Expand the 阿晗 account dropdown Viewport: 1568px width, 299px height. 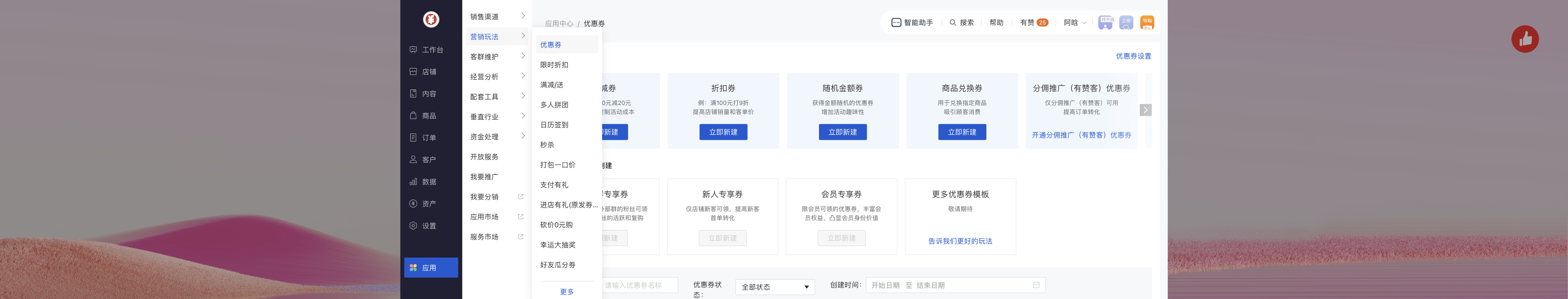(1075, 22)
